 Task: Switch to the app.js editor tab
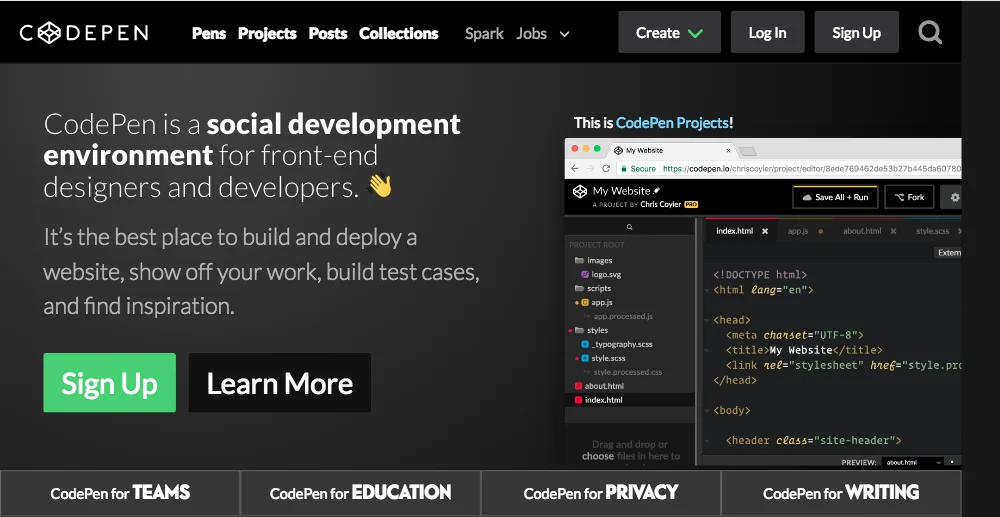coord(798,231)
